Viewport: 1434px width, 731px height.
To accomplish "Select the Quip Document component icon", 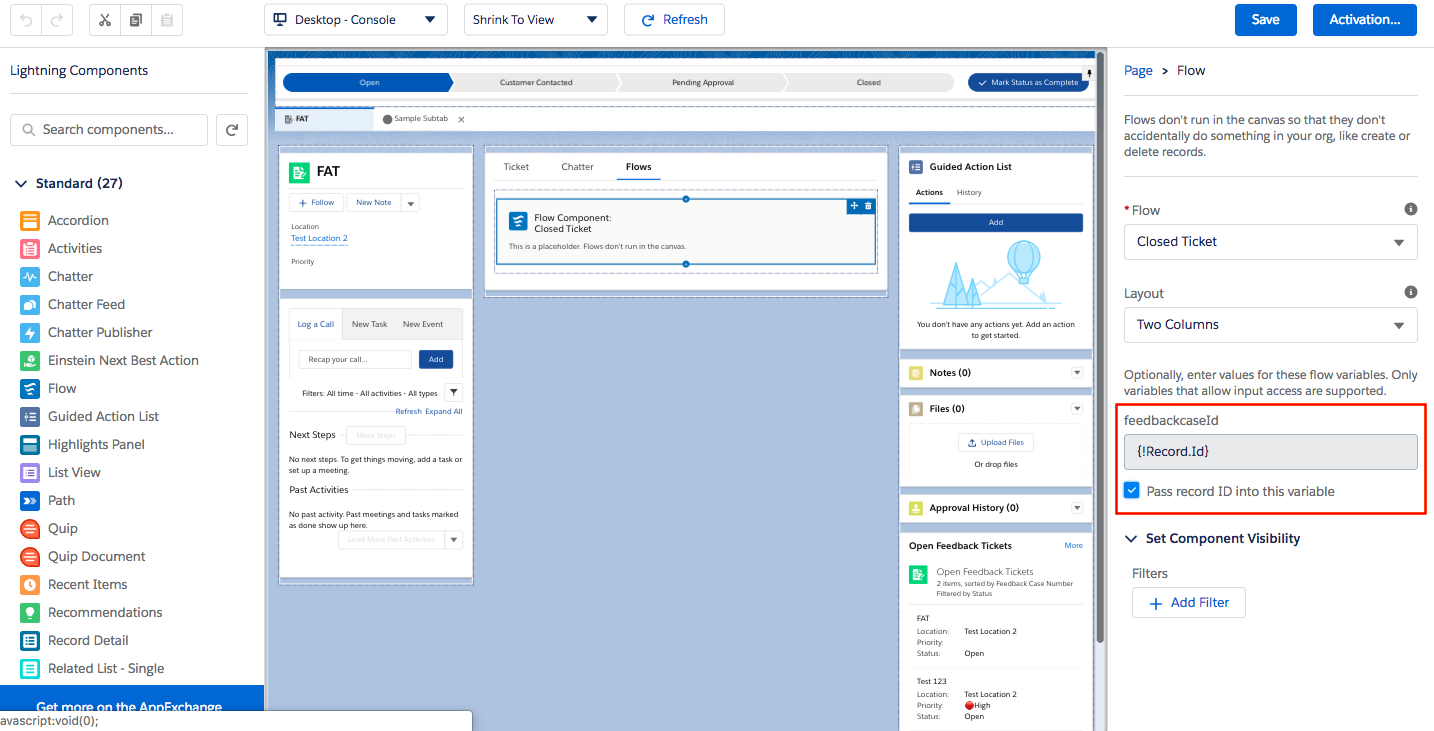I will pyautogui.click(x=30, y=557).
